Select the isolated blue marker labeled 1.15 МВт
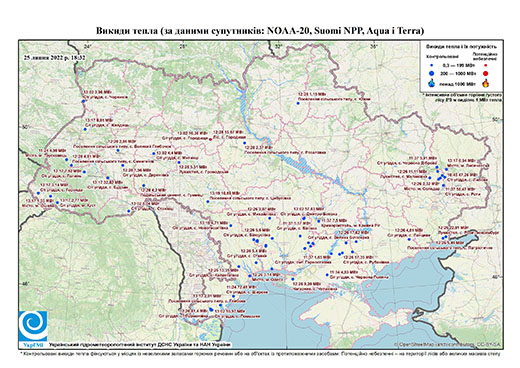The image size is (520, 368). 298,103
